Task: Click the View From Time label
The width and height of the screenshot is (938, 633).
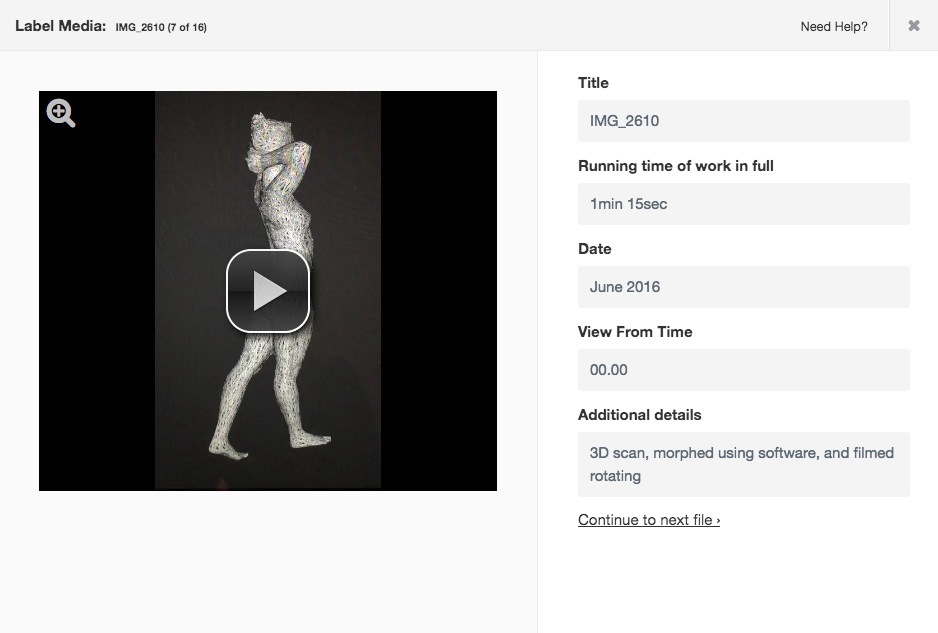Action: (635, 332)
